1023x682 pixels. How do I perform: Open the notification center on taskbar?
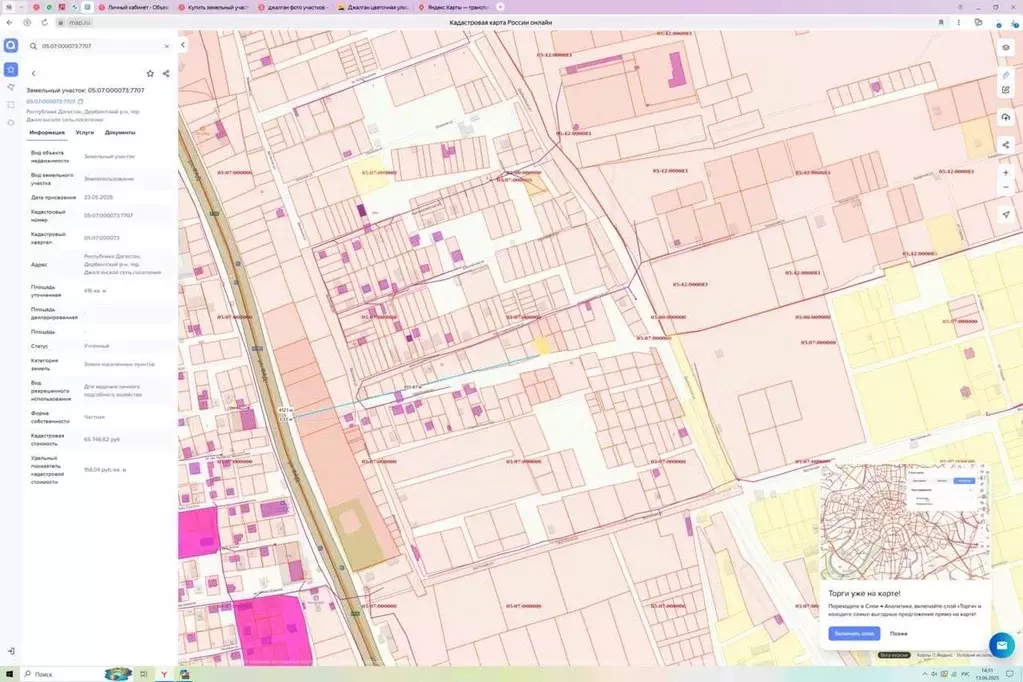[x=1009, y=674]
